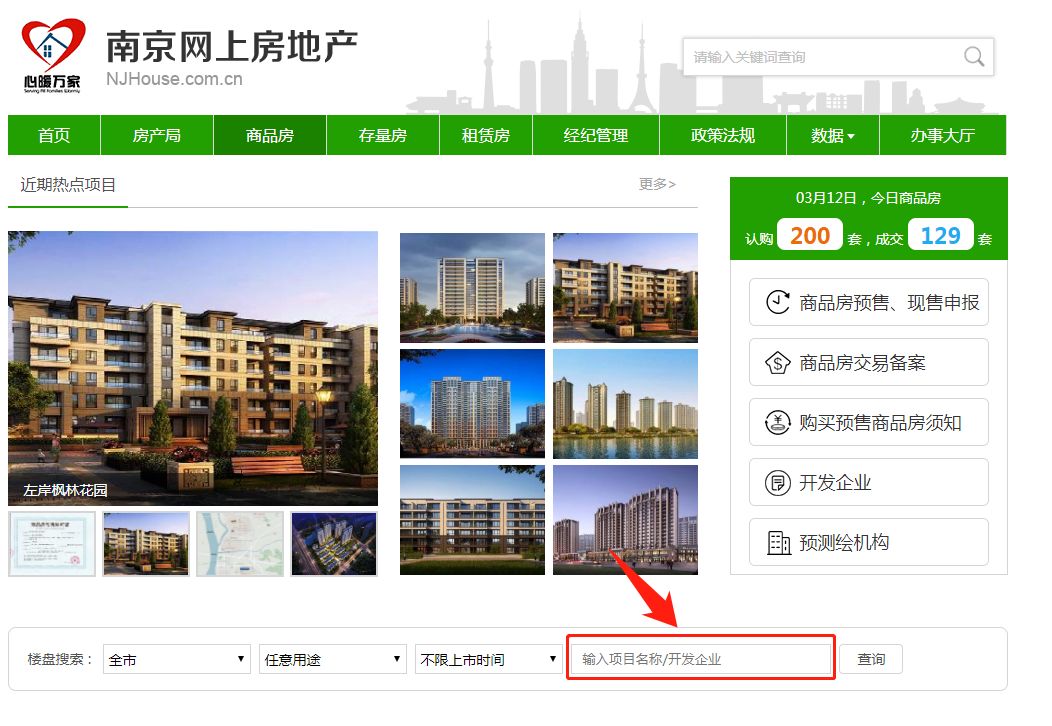Click the document icon beside 开发企业
The height and width of the screenshot is (726, 1052).
(778, 482)
